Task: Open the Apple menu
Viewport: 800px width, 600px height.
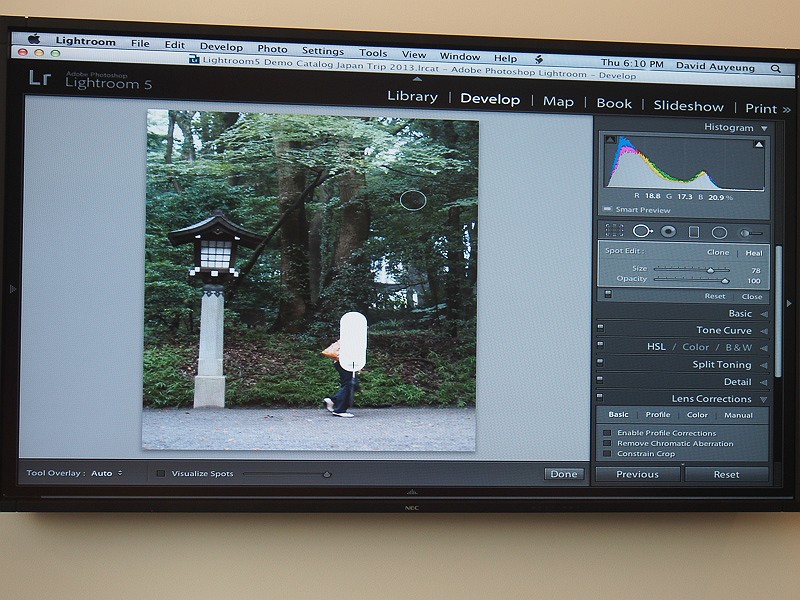Action: (34, 39)
